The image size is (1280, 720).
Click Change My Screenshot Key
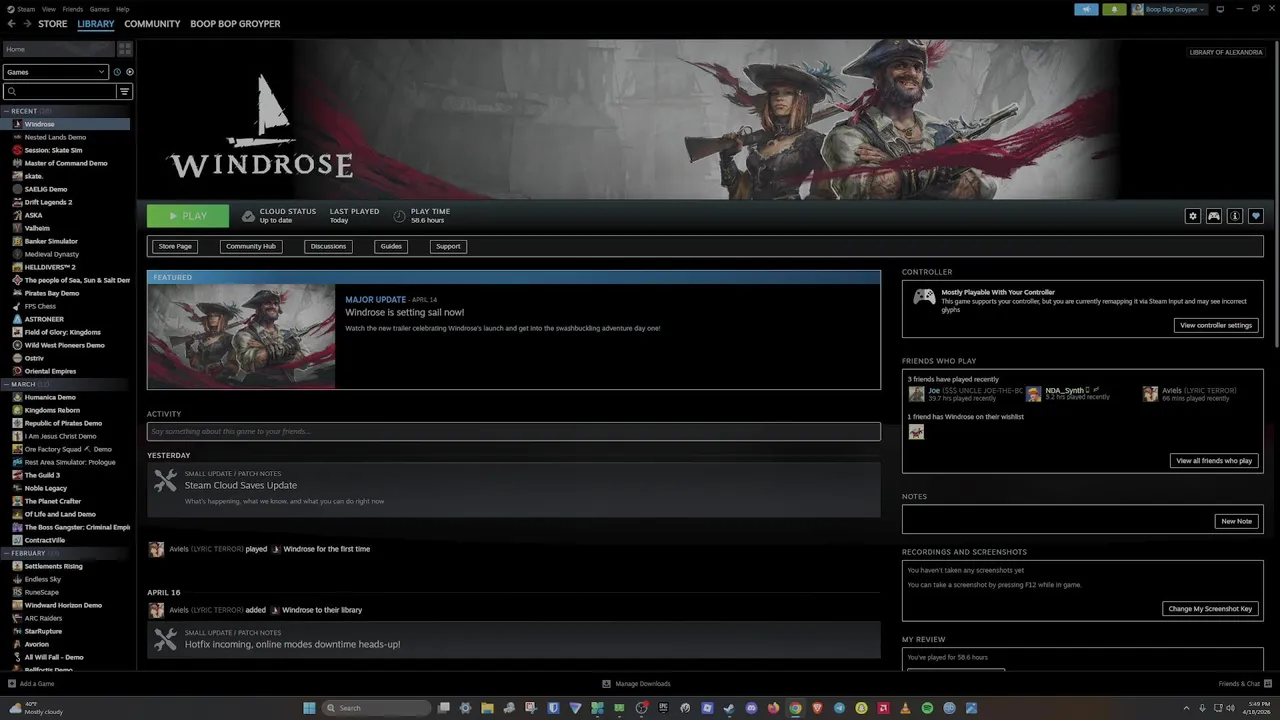pos(1210,609)
